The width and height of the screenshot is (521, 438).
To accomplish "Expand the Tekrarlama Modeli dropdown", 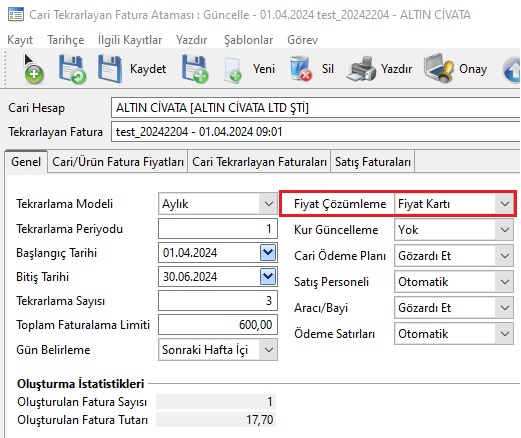I will coord(268,204).
